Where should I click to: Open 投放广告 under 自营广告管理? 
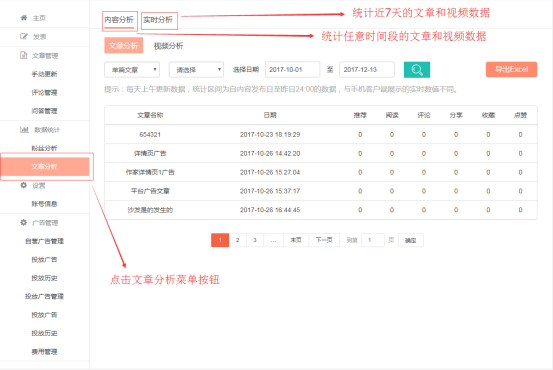(x=44, y=260)
